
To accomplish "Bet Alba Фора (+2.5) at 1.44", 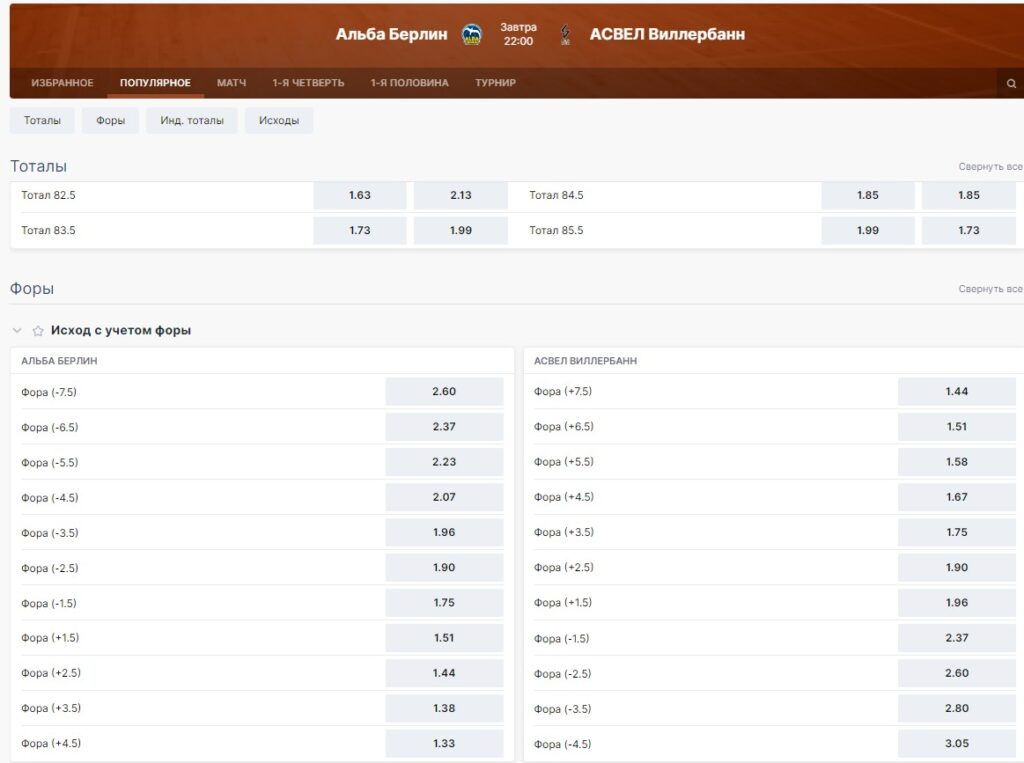I will (444, 673).
